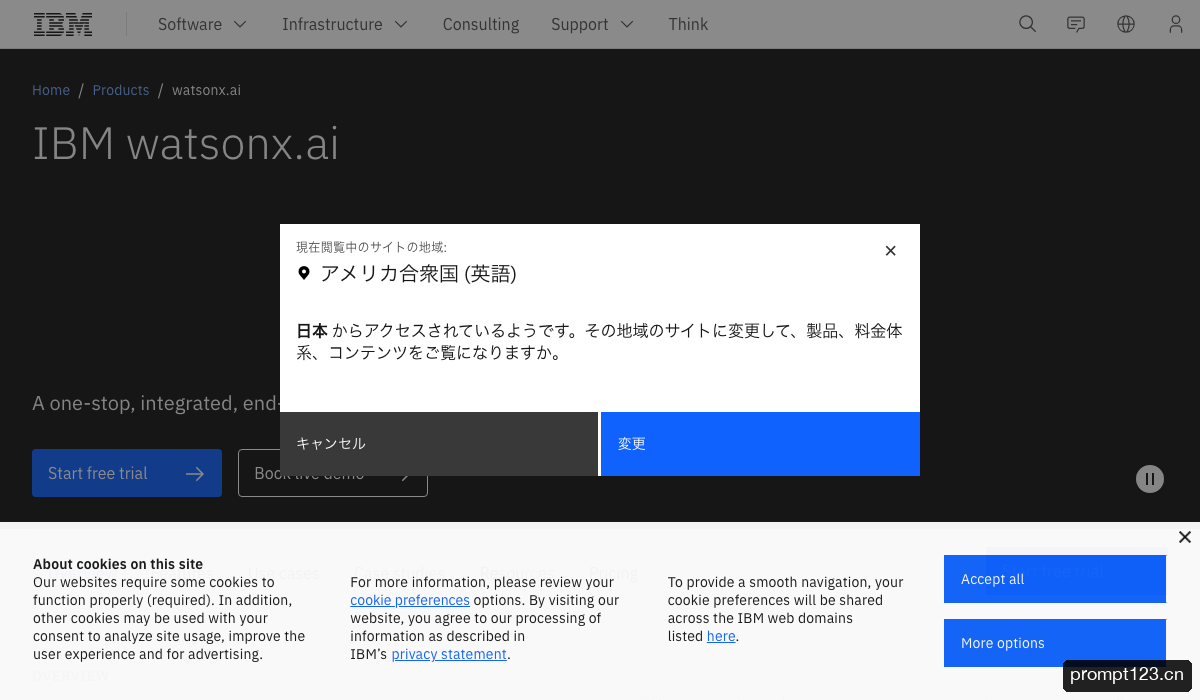
Task: Accept all cookies
Action: pyautogui.click(x=1055, y=579)
